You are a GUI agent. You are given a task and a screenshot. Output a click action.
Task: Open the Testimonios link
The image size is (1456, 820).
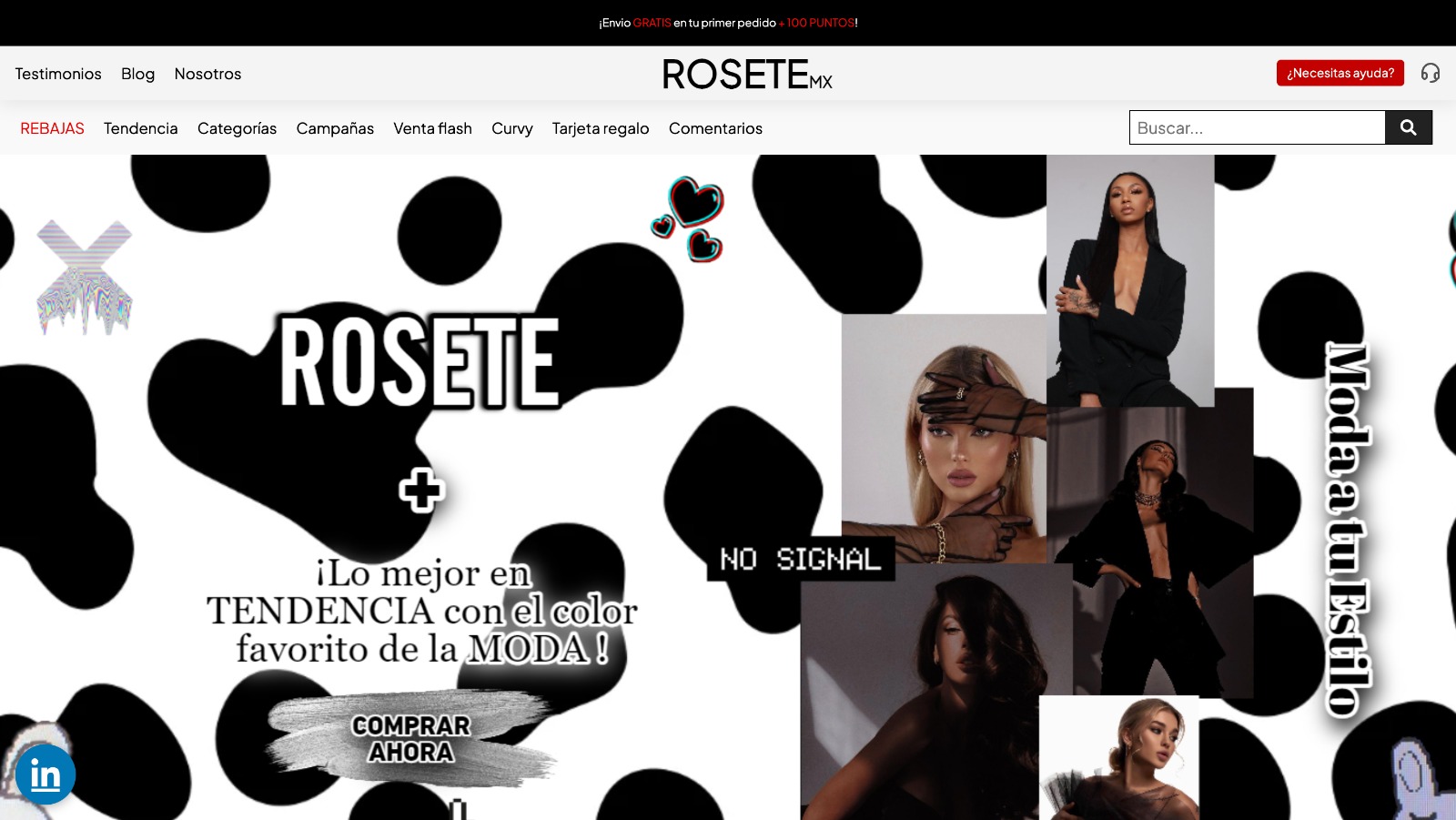click(x=58, y=74)
